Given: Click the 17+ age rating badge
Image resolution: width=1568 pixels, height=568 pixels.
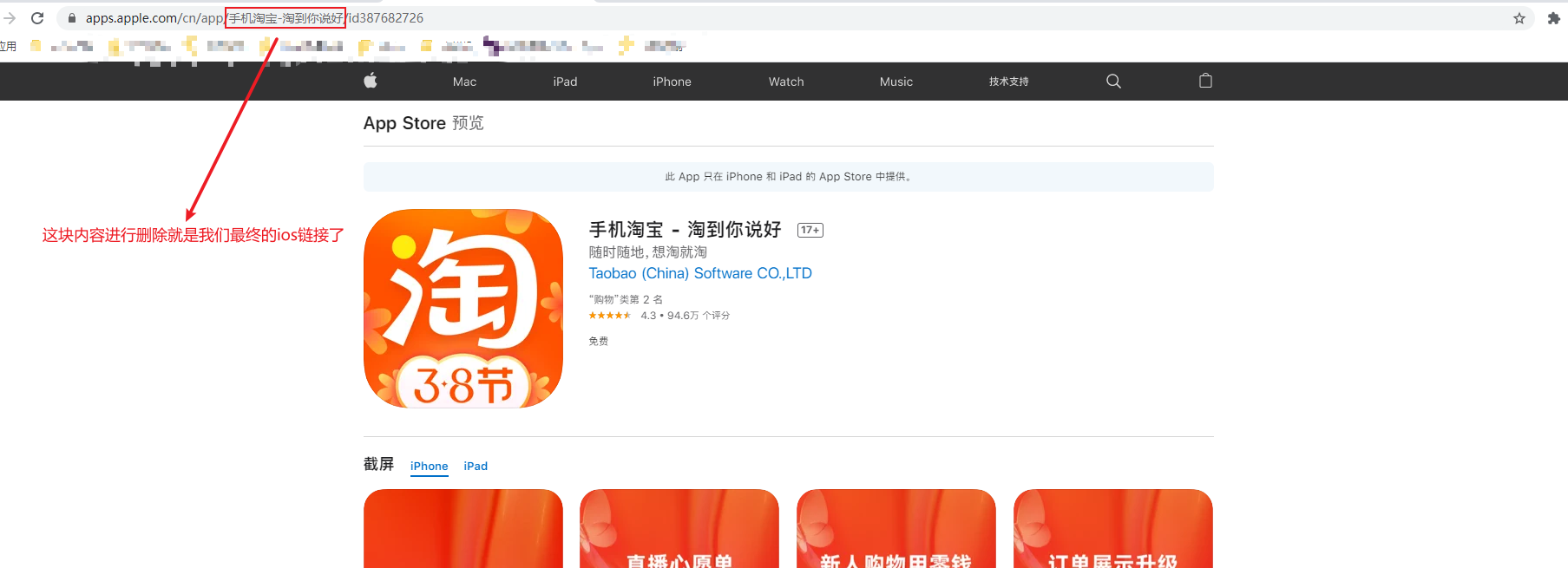Looking at the screenshot, I should point(810,230).
